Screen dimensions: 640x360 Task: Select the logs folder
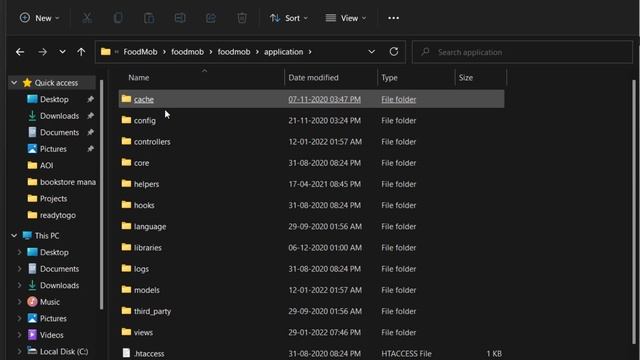point(141,269)
